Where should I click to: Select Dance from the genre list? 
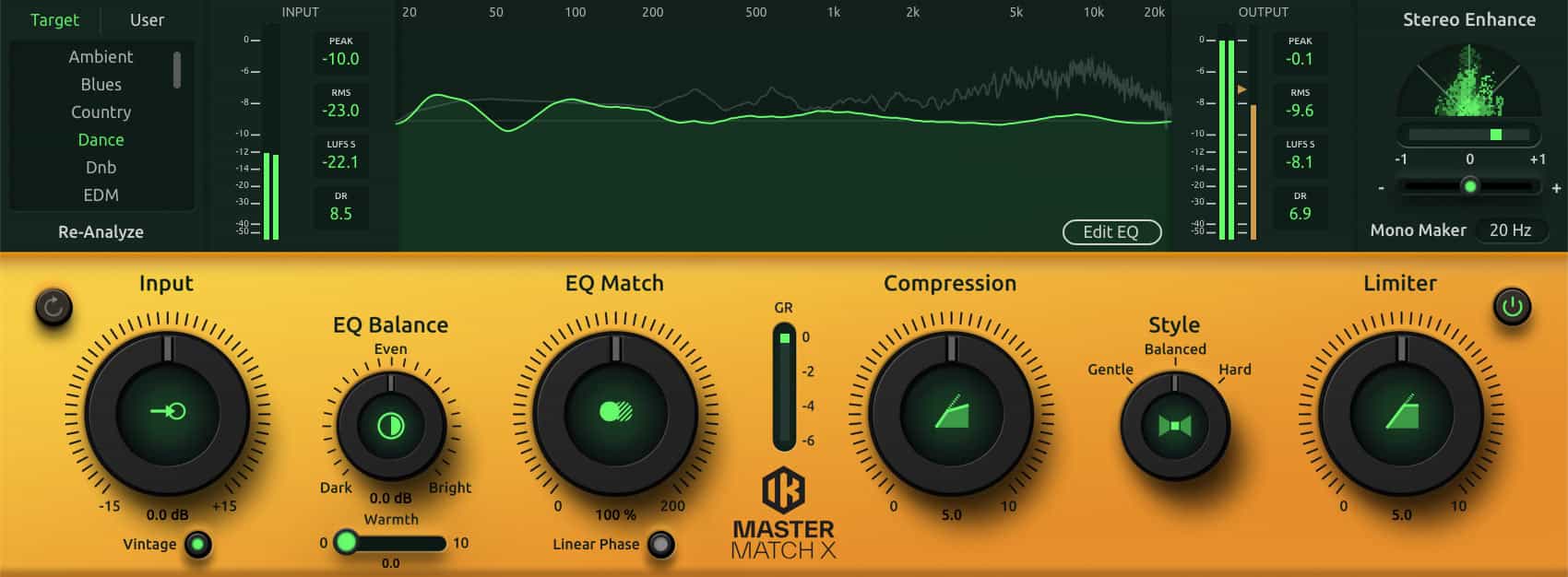point(101,140)
